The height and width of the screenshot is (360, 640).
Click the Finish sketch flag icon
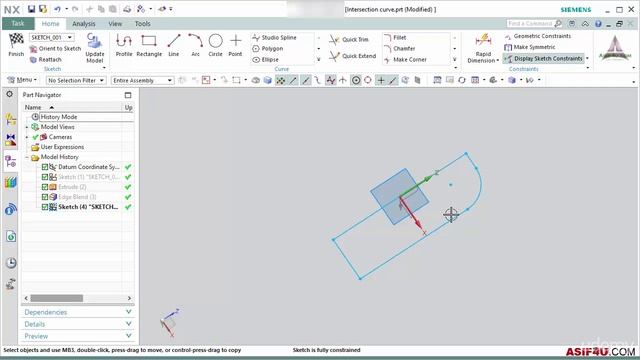(16, 40)
